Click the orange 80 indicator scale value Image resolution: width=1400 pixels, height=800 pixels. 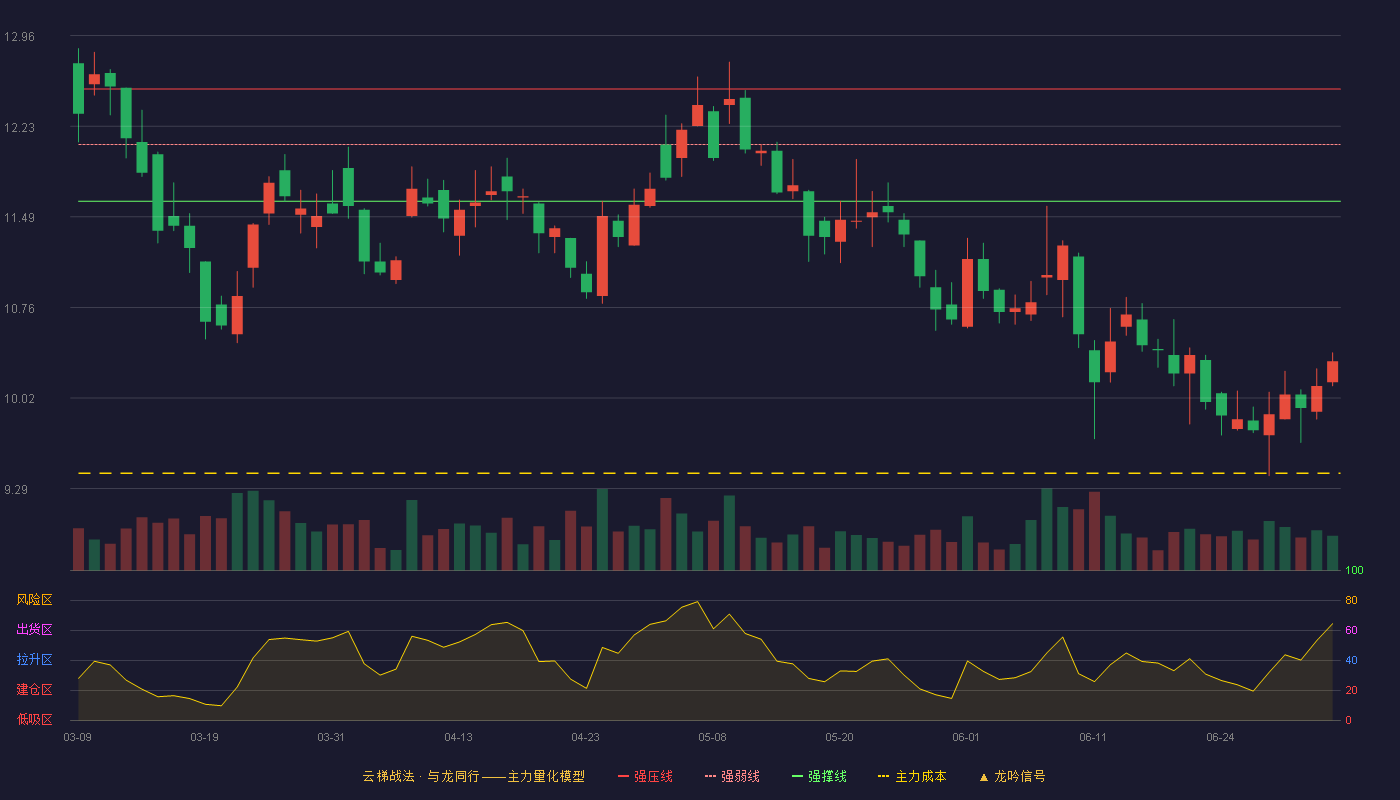click(1351, 600)
